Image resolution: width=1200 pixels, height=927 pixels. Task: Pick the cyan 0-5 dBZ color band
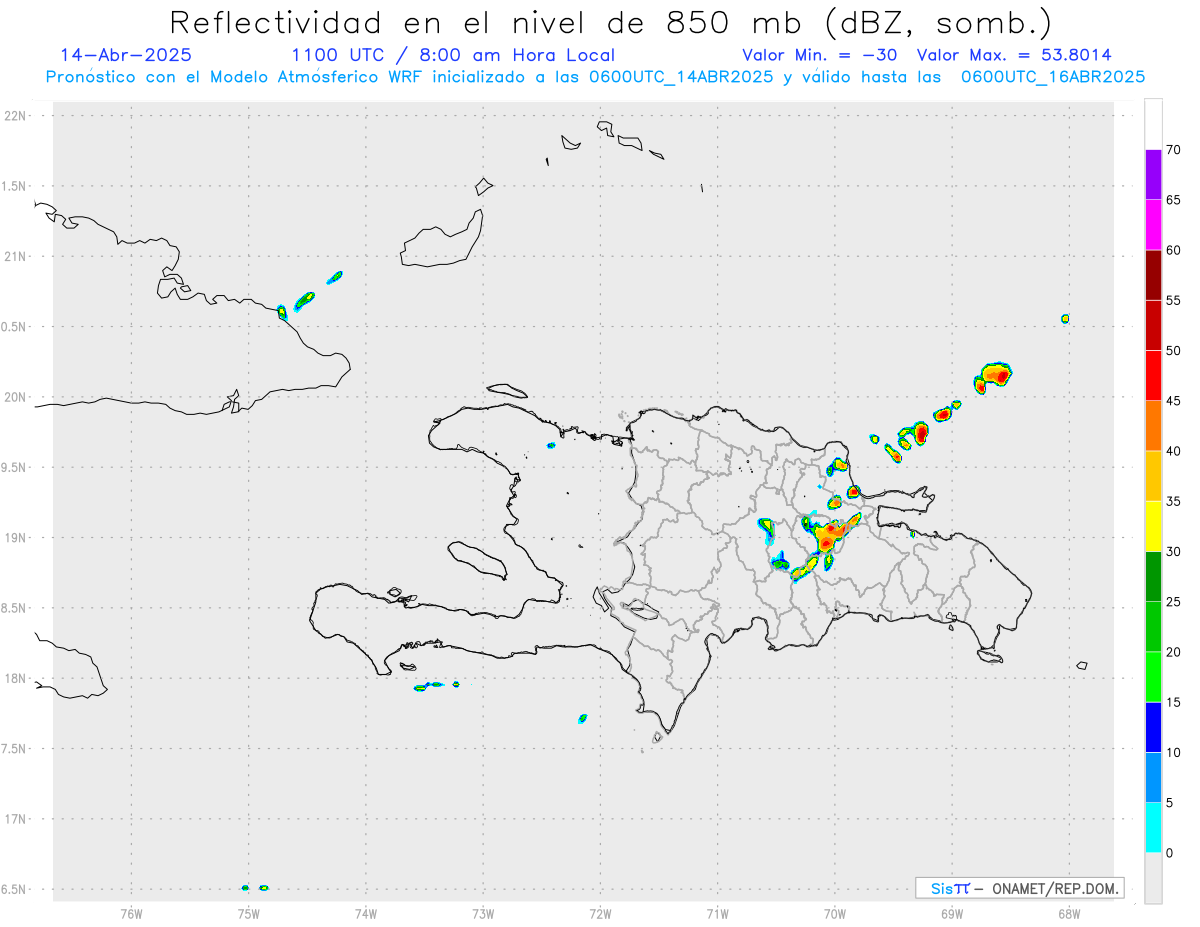pos(1153,828)
